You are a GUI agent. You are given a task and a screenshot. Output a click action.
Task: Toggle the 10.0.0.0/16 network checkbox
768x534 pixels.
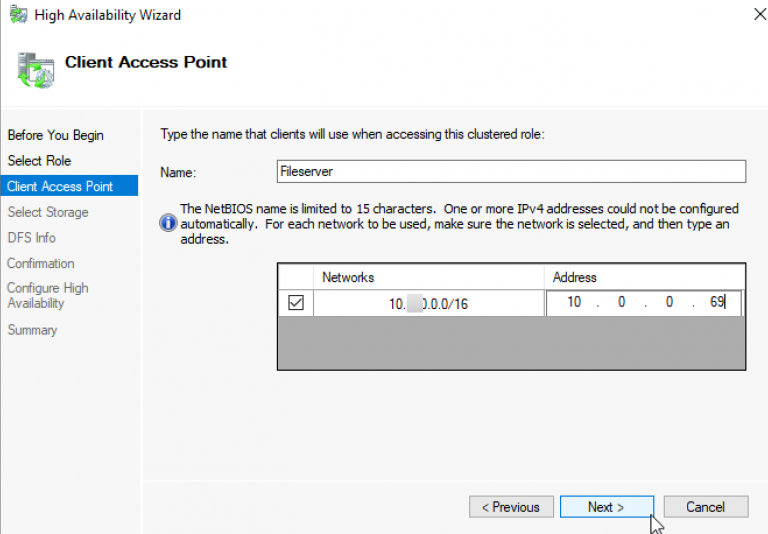point(296,303)
